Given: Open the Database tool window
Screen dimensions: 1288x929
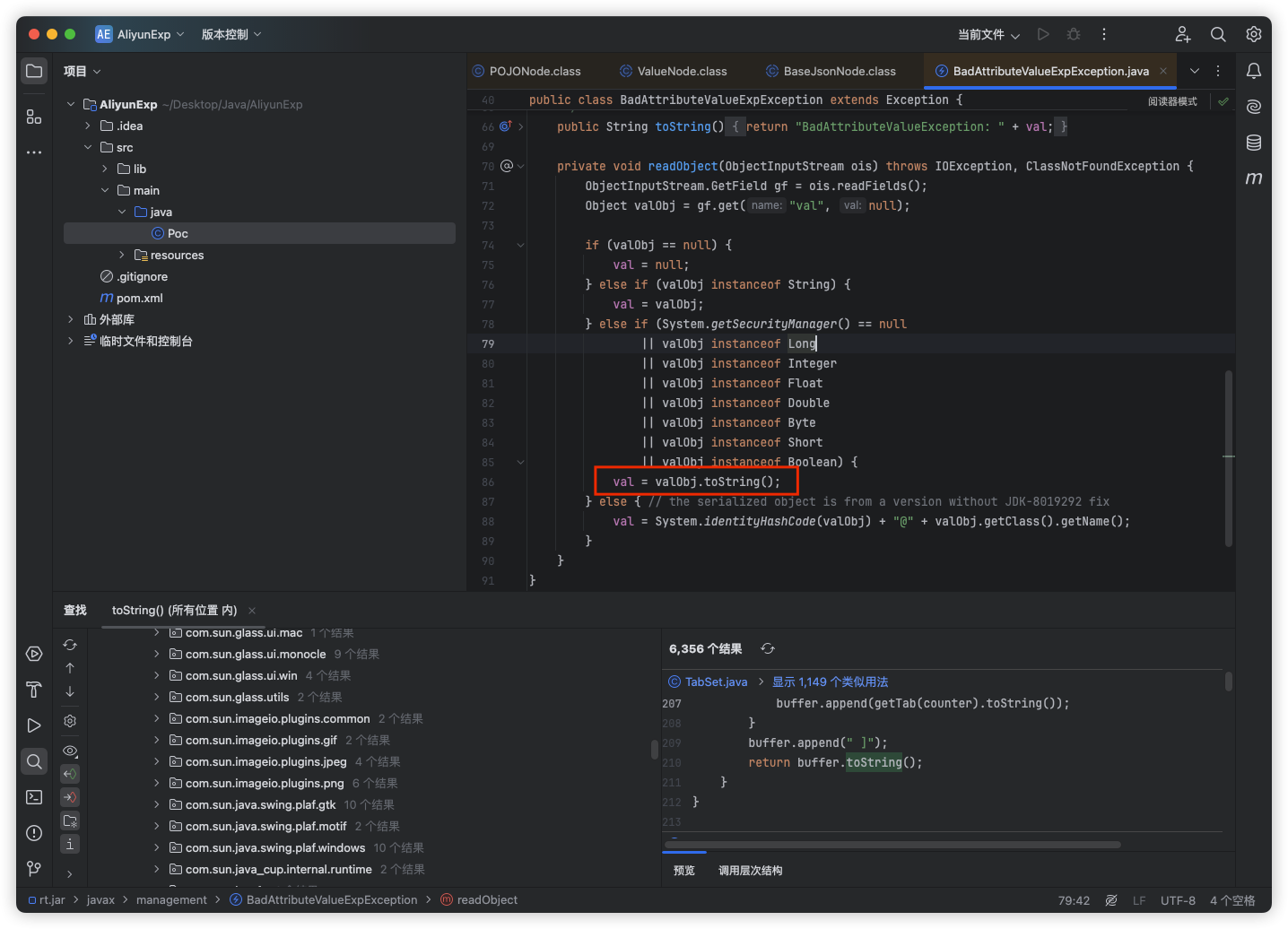Looking at the screenshot, I should click(1254, 143).
